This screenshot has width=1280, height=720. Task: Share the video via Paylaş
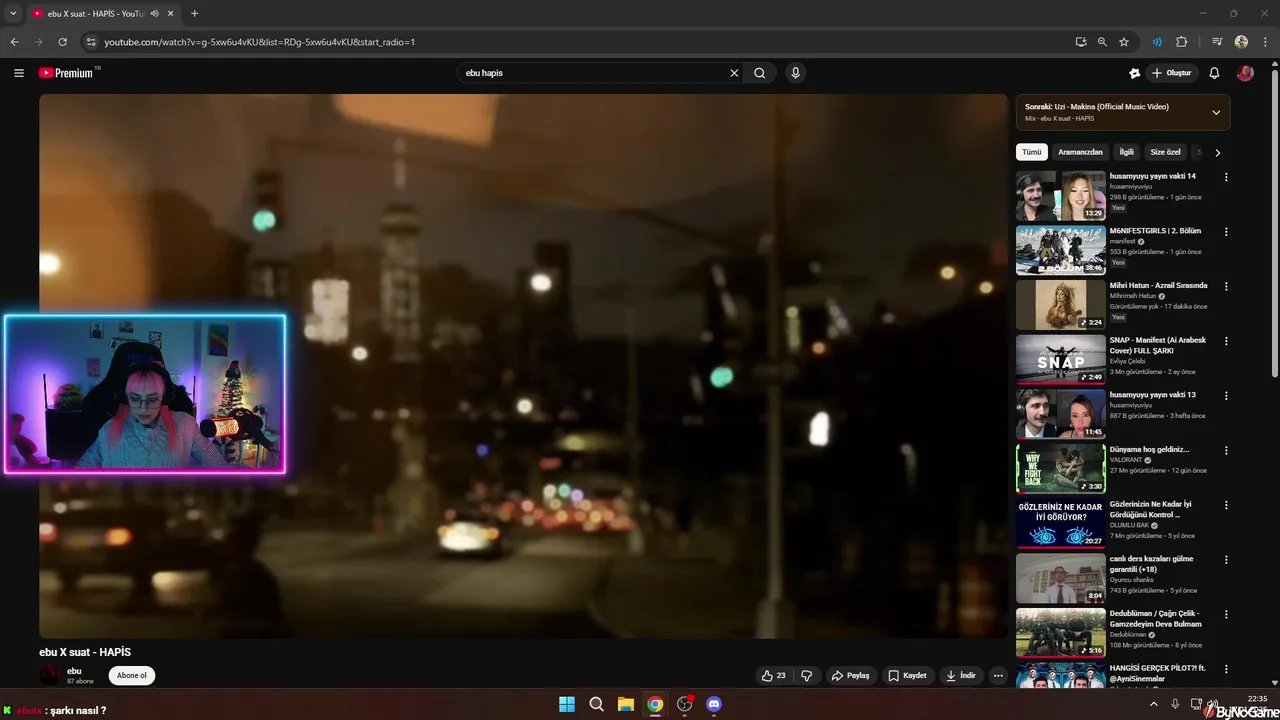click(850, 675)
